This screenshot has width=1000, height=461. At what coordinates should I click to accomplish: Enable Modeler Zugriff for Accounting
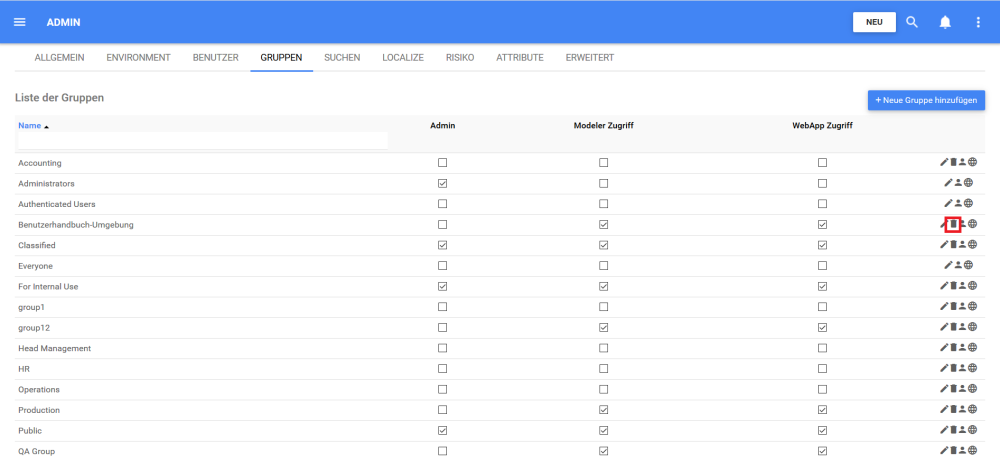pos(603,162)
